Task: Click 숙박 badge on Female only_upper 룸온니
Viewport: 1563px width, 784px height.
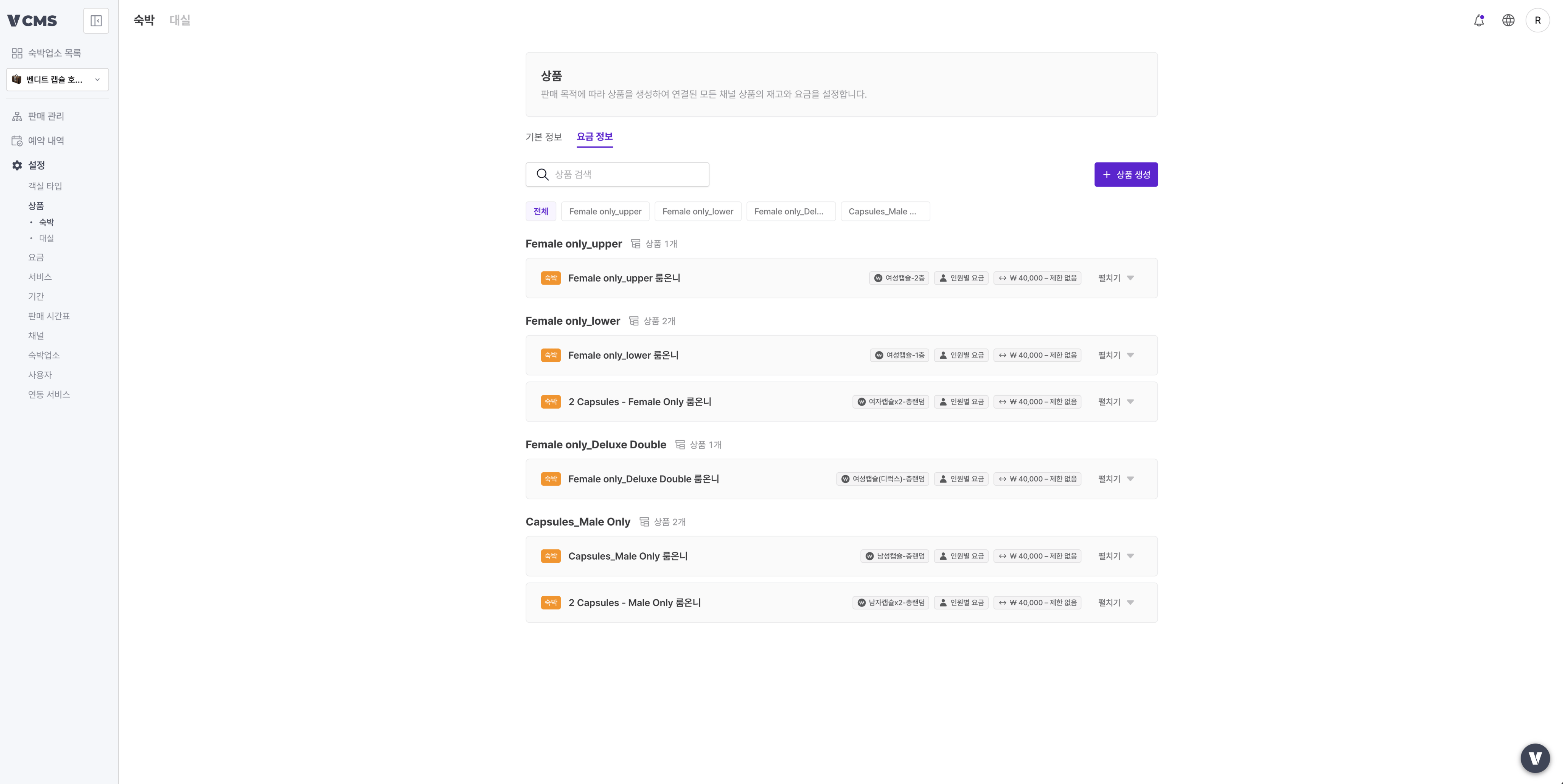Action: tap(550, 278)
